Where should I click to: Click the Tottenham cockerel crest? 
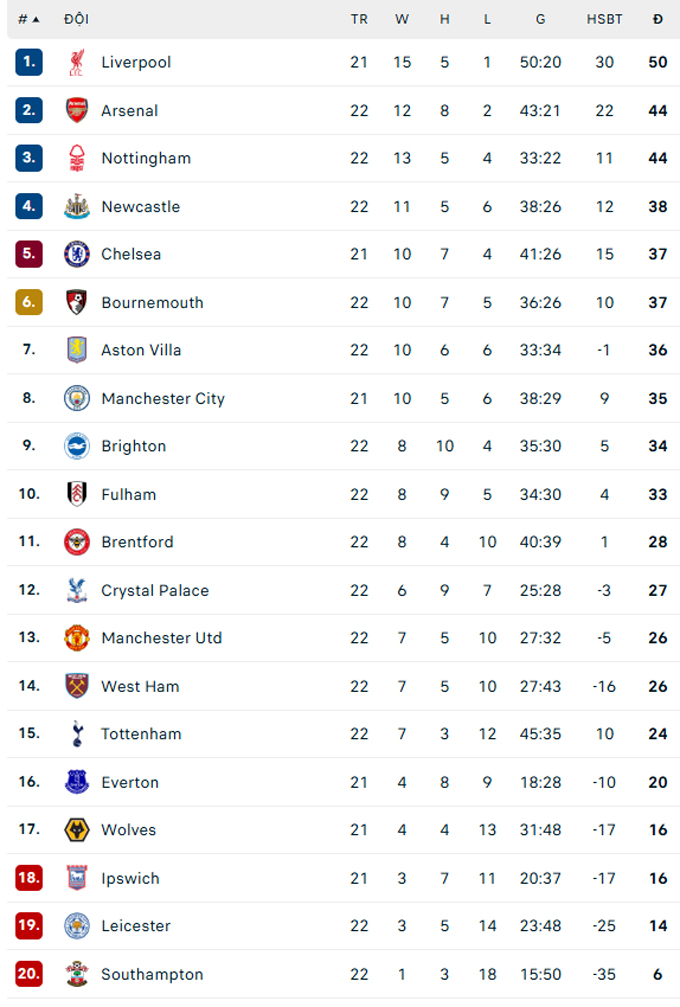coord(77,733)
